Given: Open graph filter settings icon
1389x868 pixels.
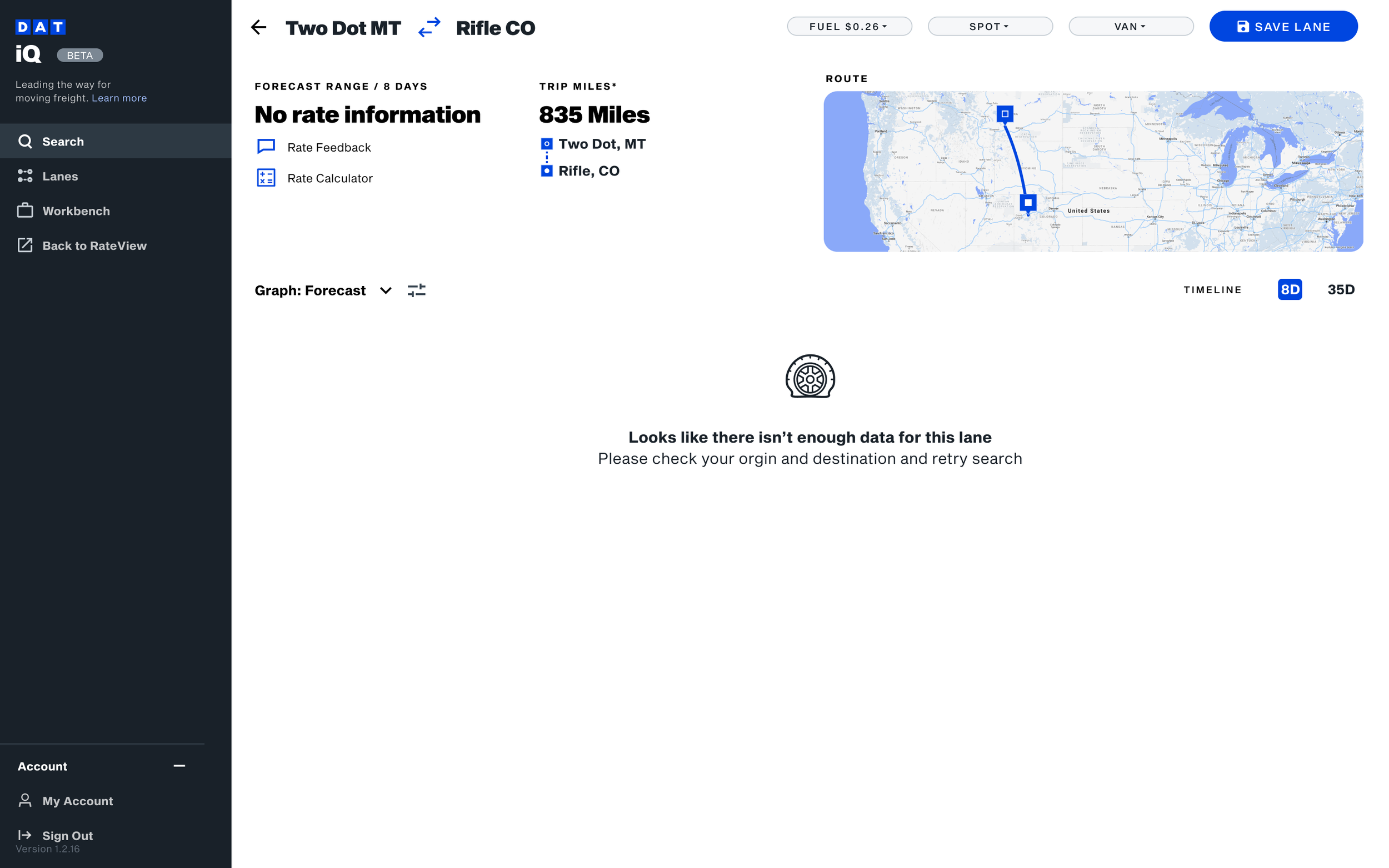Looking at the screenshot, I should (417, 290).
